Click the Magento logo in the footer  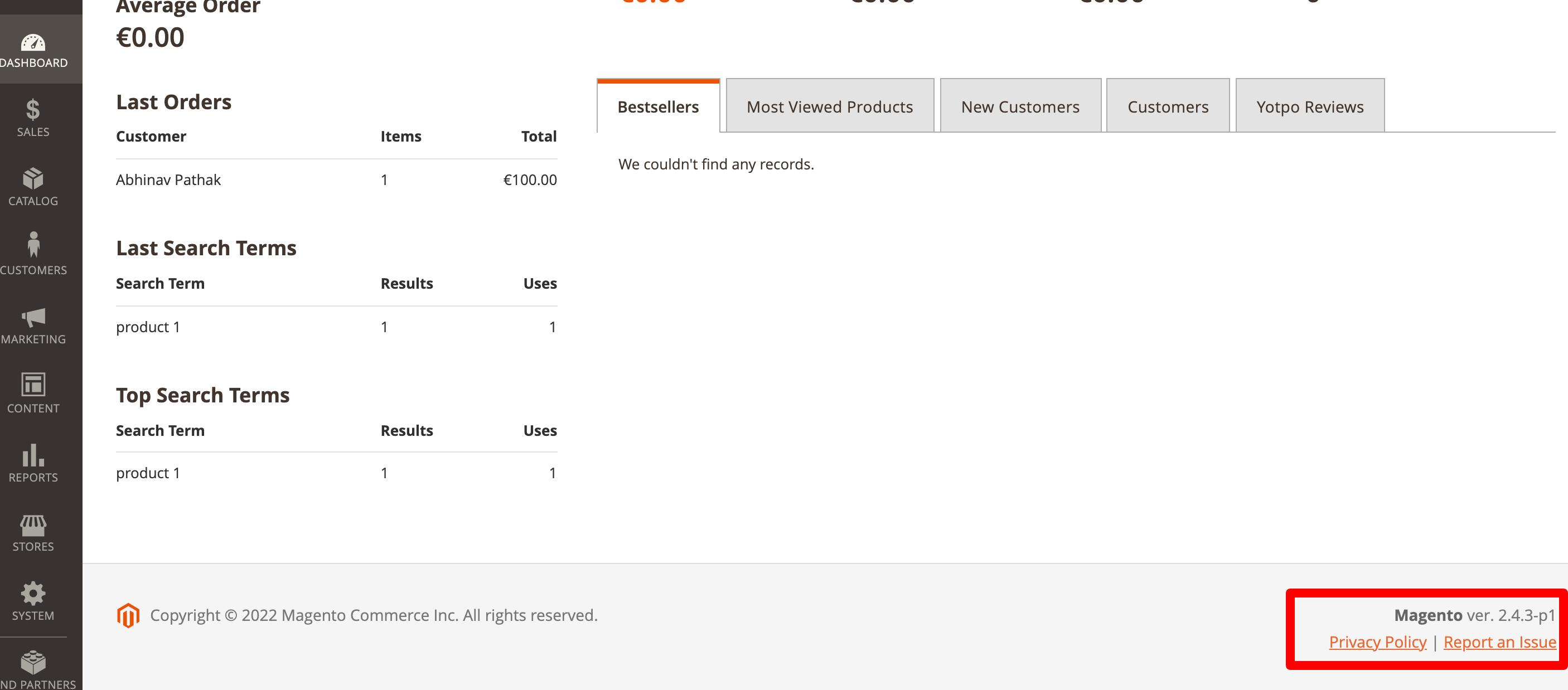click(x=128, y=615)
